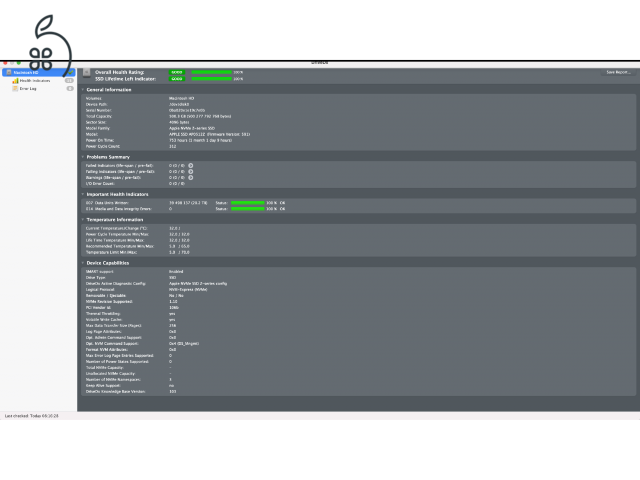Click the GOOD badge for Overall Health Rating
The image size is (640, 480).
coord(177,72)
